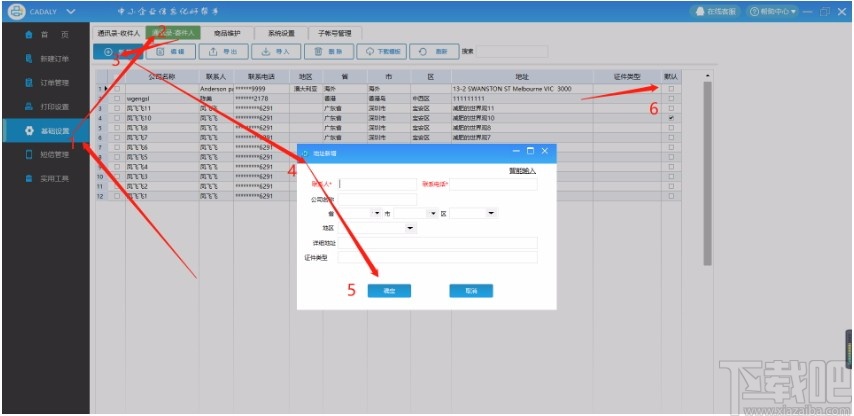Image resolution: width=854 pixels, height=416 pixels.
Task: Click the search box in toolbar
Action: click(x=512, y=52)
